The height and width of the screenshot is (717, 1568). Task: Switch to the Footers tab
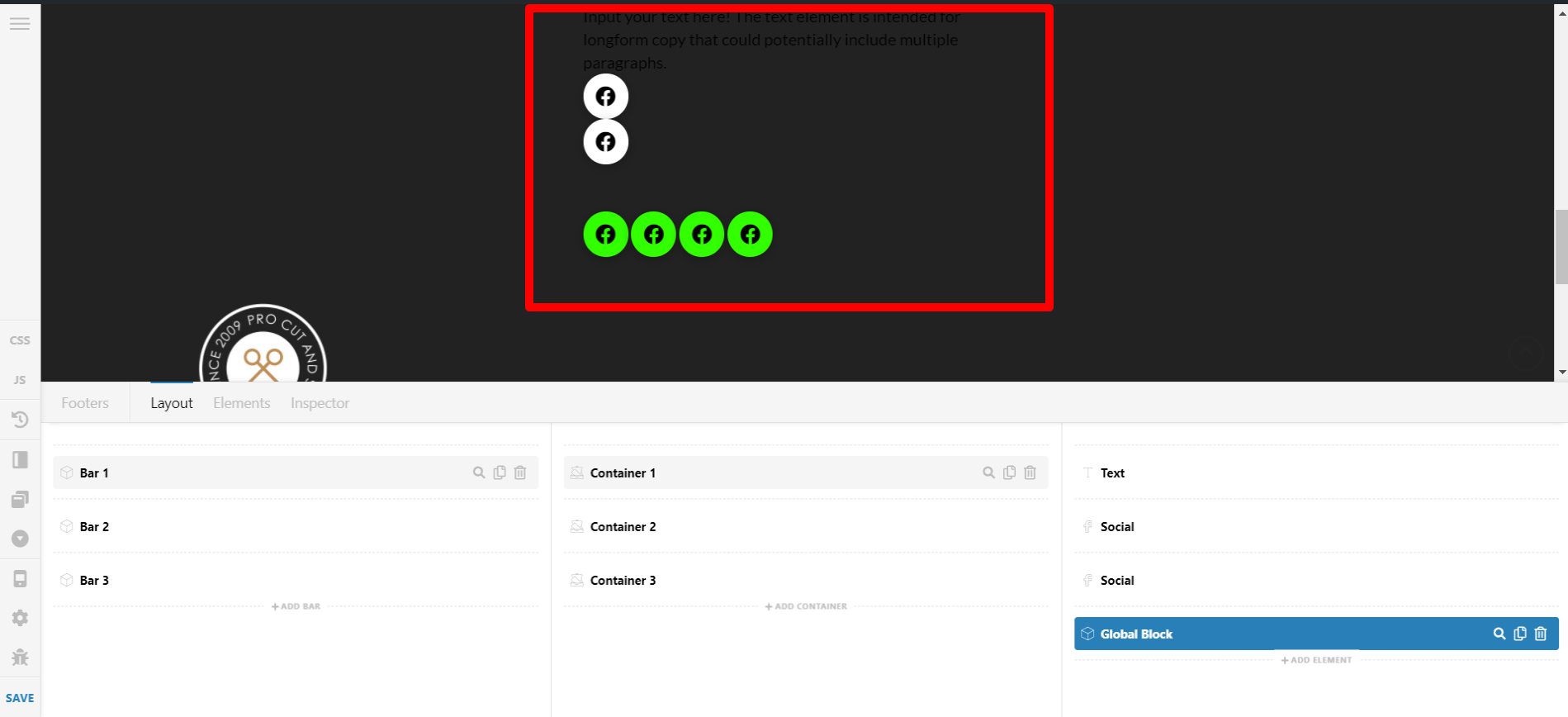pos(85,403)
